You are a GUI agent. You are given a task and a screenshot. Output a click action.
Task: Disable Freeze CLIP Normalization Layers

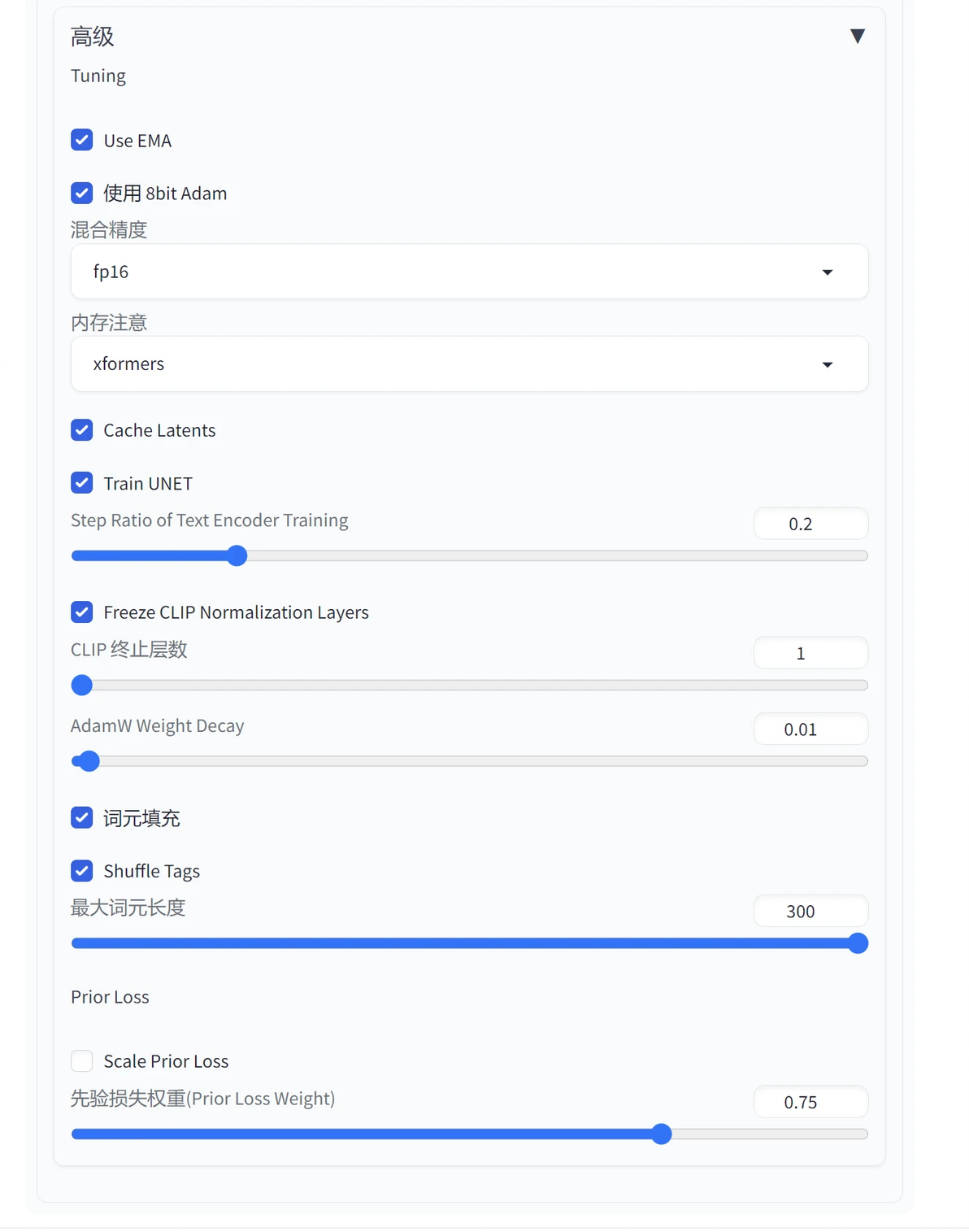tap(82, 612)
